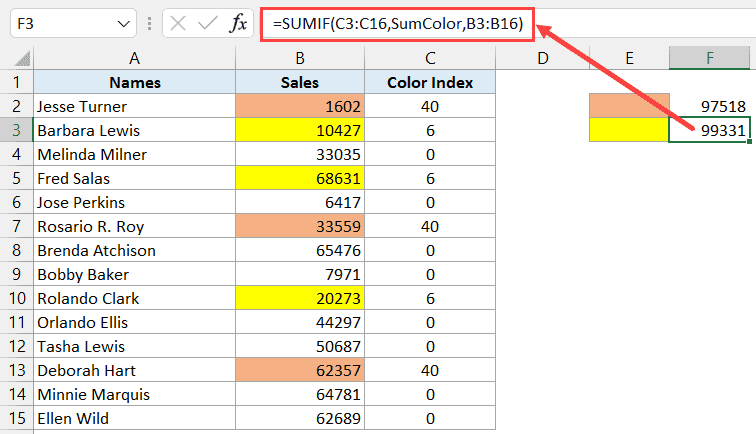Viewport: 756px width, 434px height.
Task: Click sales cell 33035
Action: tap(300, 154)
